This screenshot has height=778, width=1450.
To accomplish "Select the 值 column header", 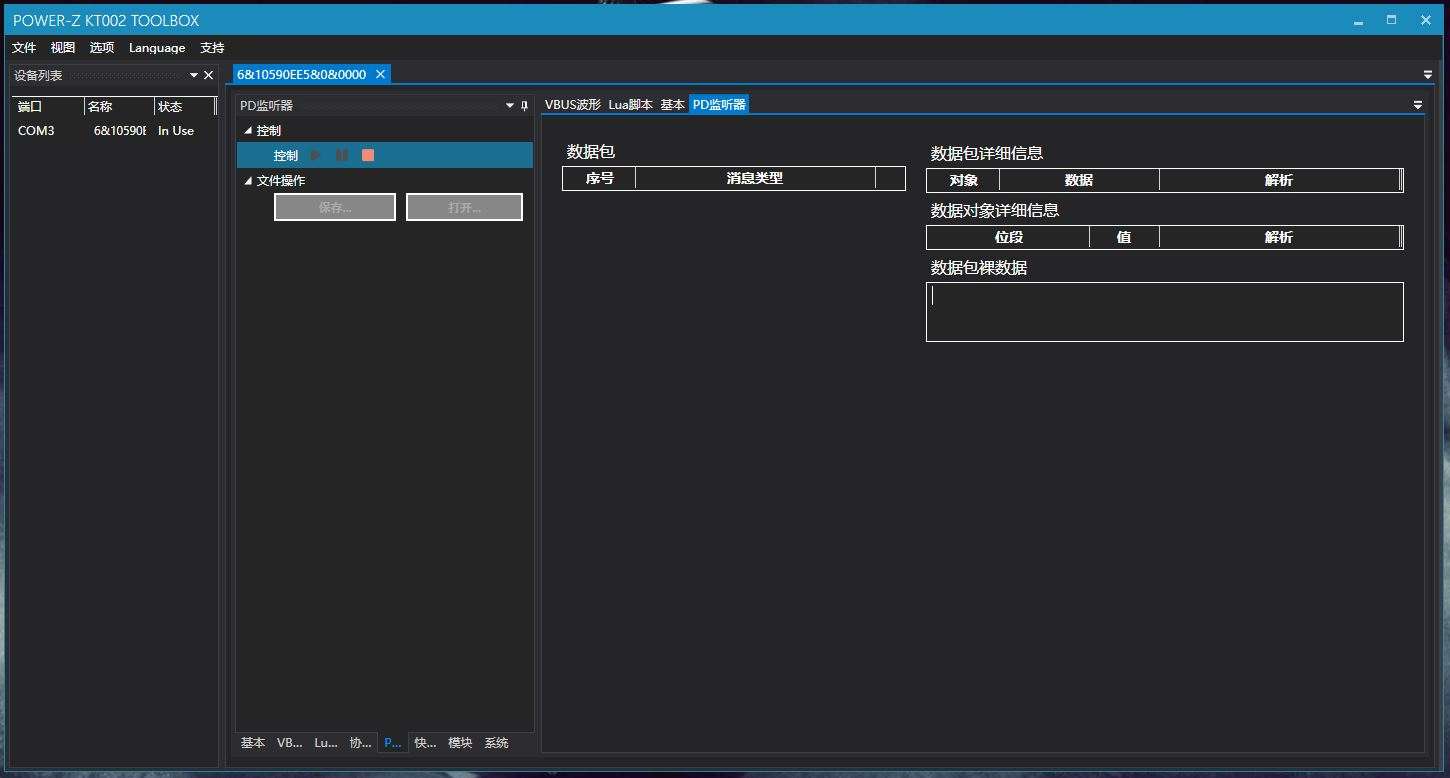I will click(1124, 238).
